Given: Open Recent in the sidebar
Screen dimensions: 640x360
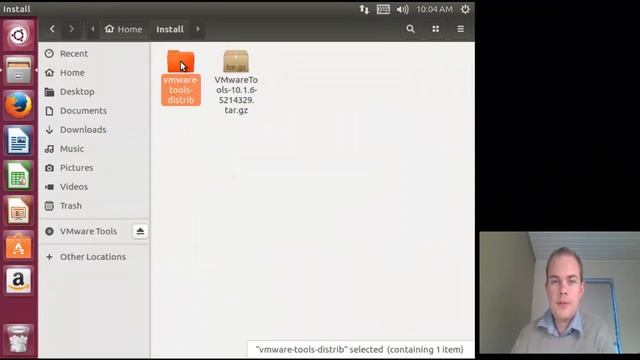Looking at the screenshot, I should click(x=94, y=53).
